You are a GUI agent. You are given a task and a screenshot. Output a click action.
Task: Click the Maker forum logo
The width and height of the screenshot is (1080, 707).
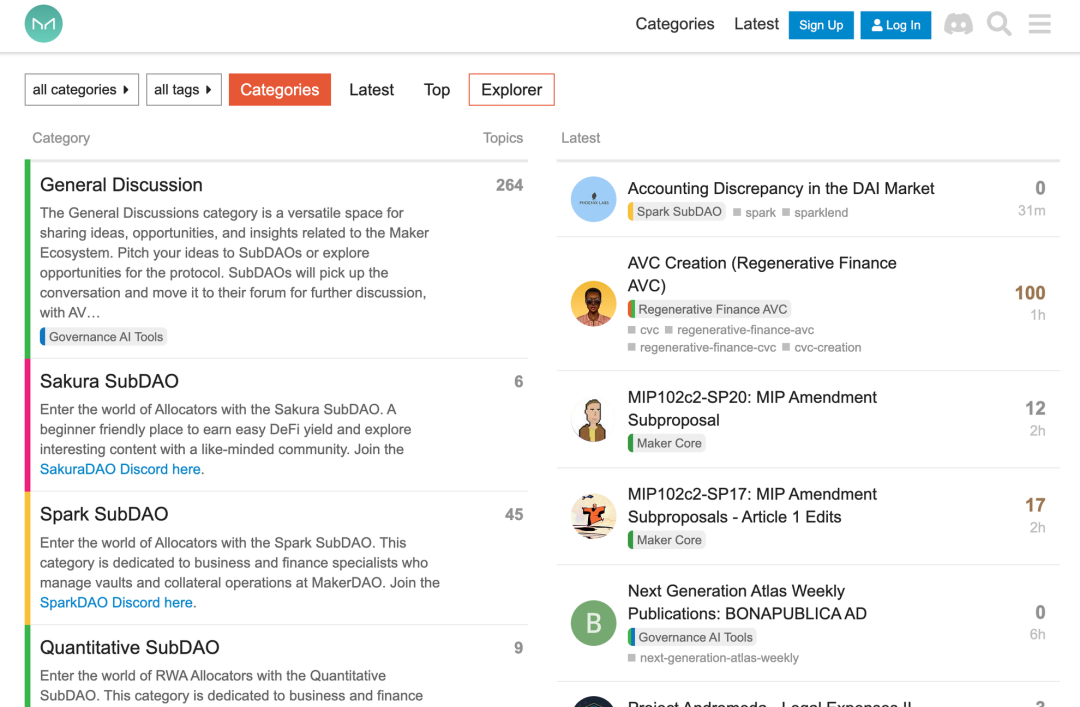[43, 24]
